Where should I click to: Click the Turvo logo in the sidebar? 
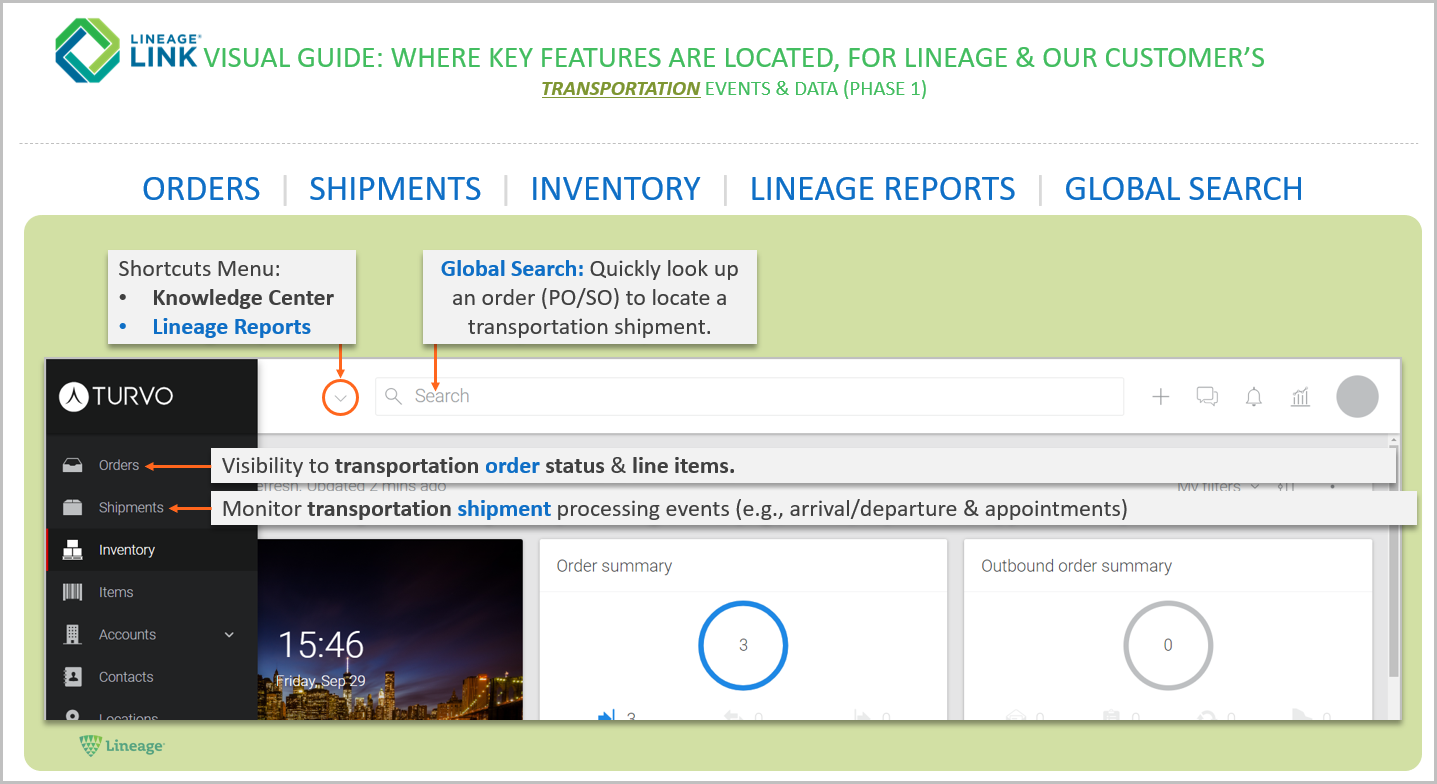pos(115,396)
